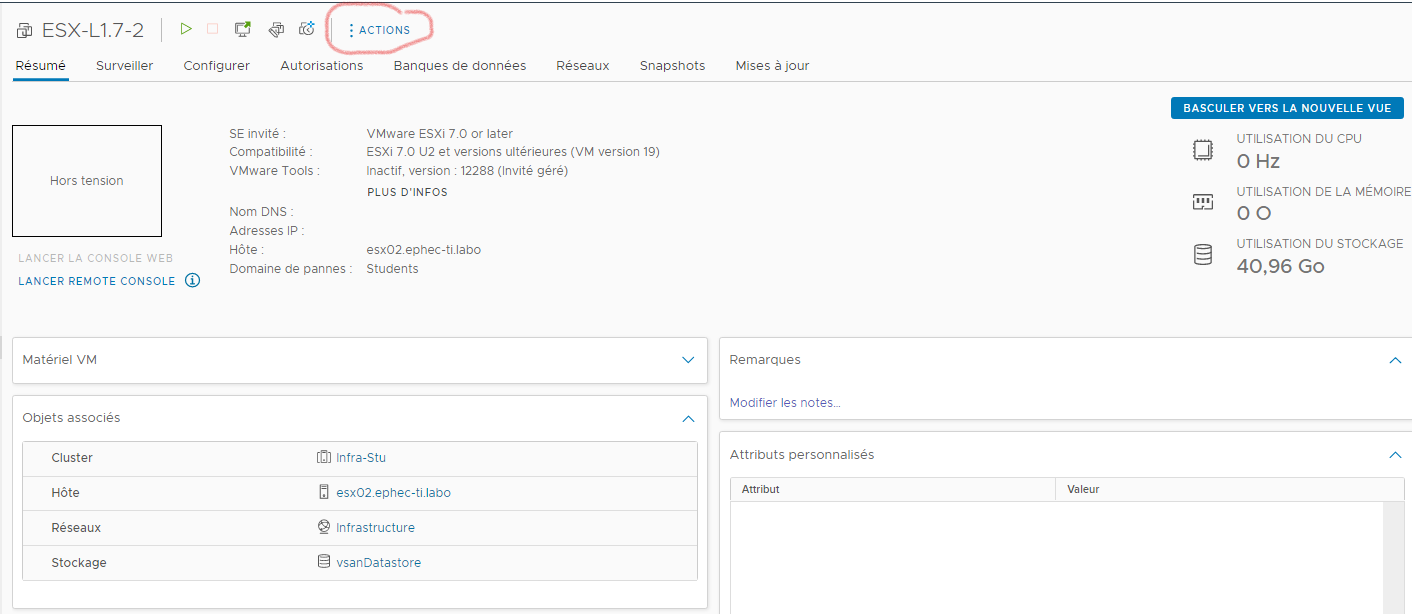Click the CPU icon next to Utilisation du CPU
Image resolution: width=1412 pixels, height=614 pixels.
pos(1202,149)
